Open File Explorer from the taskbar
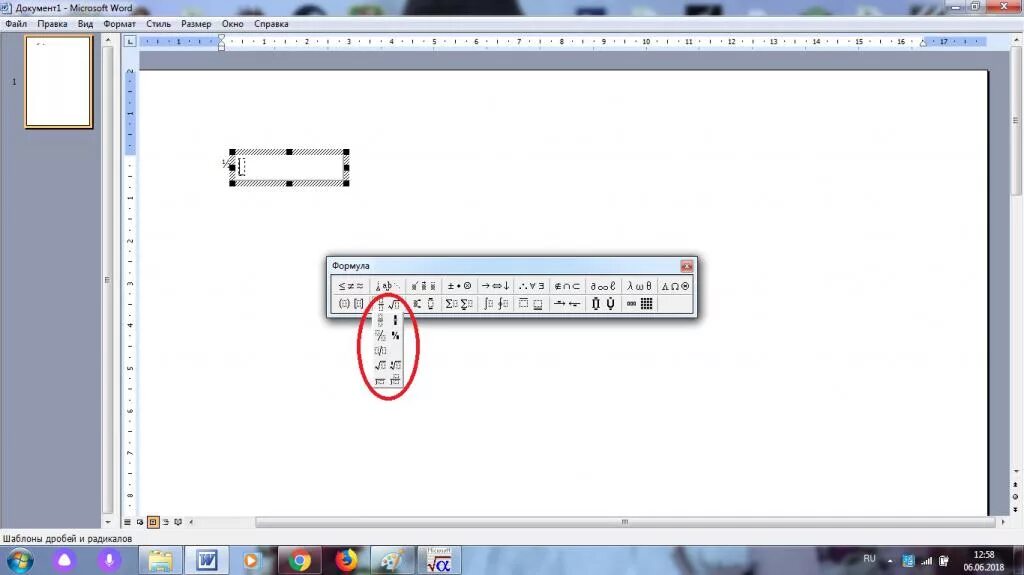The width and height of the screenshot is (1024, 575). [x=160, y=561]
